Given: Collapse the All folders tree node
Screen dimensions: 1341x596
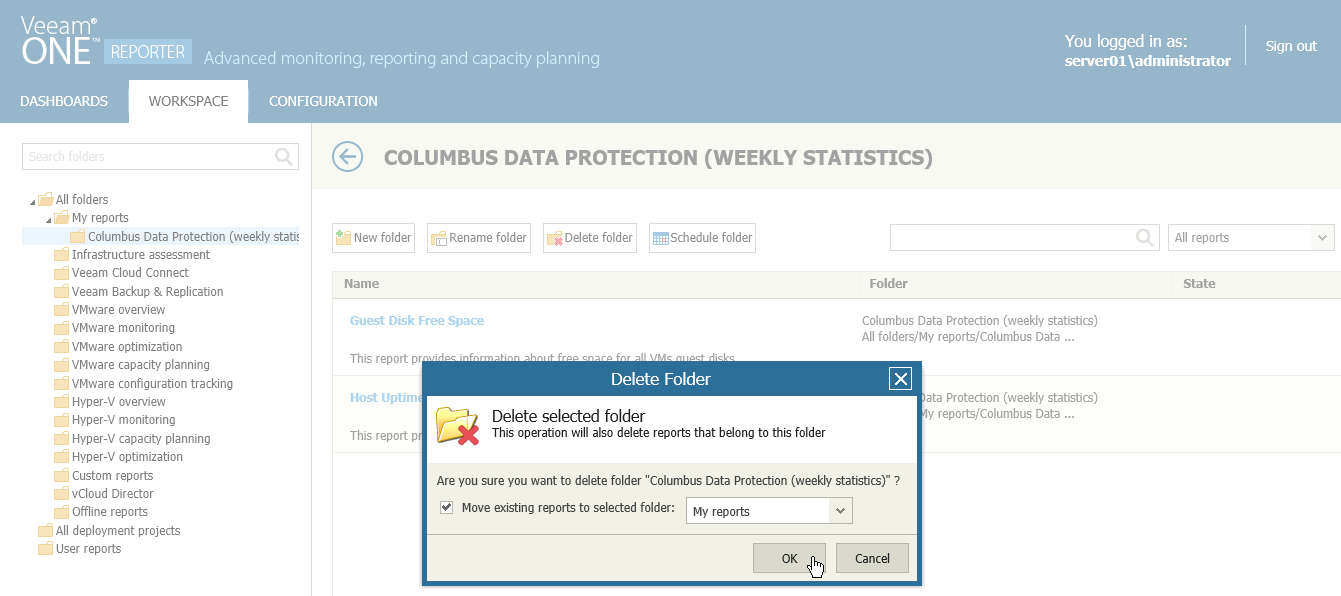Looking at the screenshot, I should click(x=32, y=201).
